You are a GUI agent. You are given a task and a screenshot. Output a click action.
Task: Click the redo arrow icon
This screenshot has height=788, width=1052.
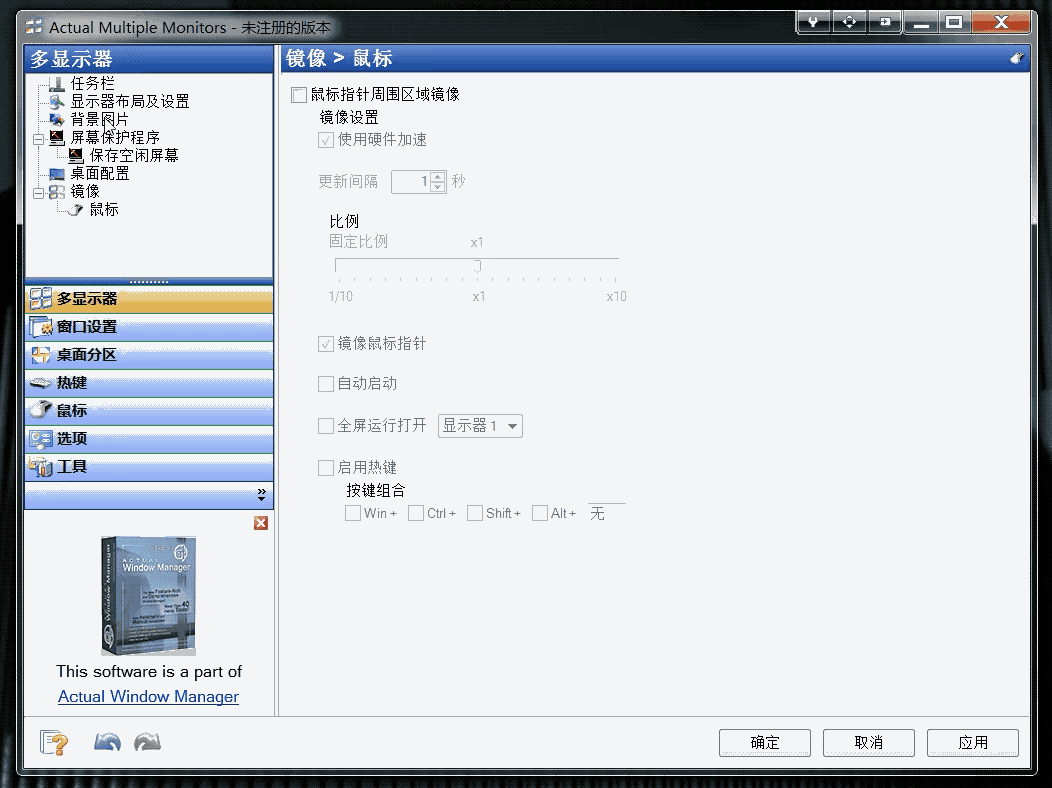148,742
